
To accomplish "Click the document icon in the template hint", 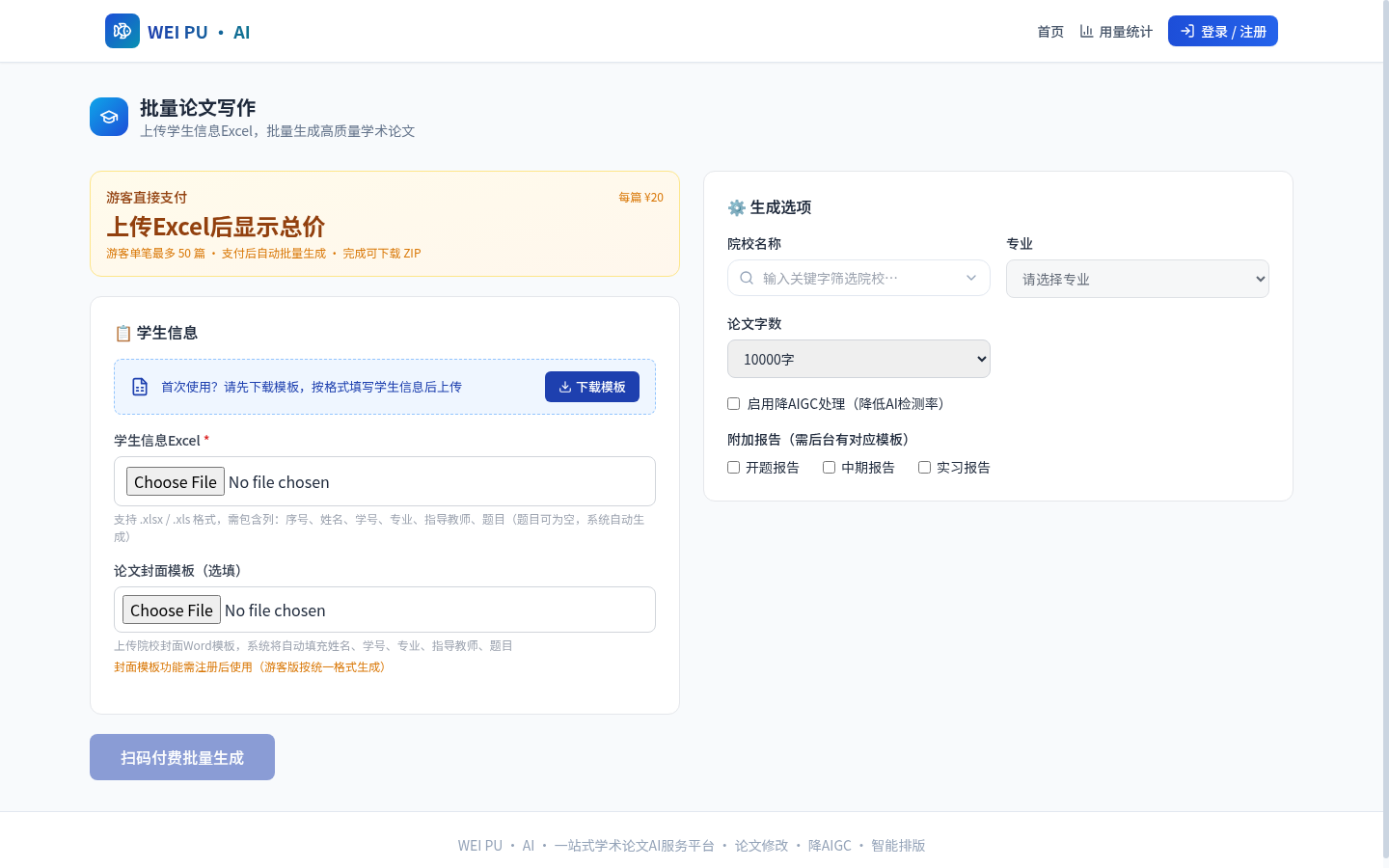I will 140,387.
